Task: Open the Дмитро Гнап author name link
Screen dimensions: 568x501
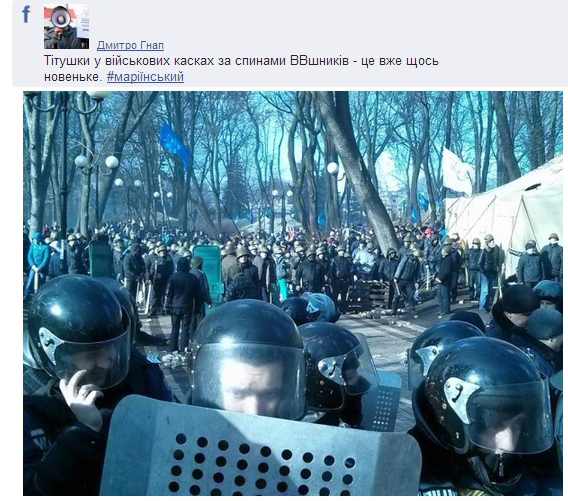Action: tap(130, 45)
